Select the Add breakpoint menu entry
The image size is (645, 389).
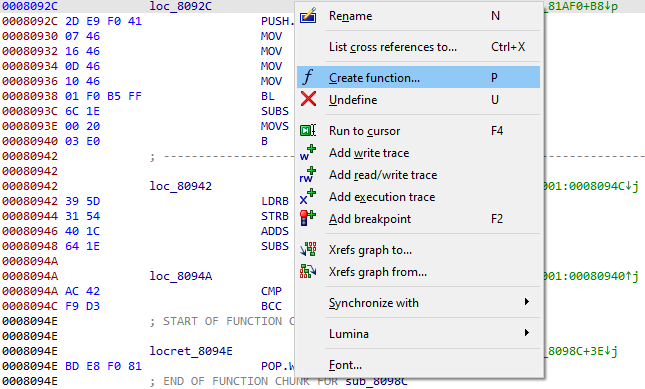418,219
